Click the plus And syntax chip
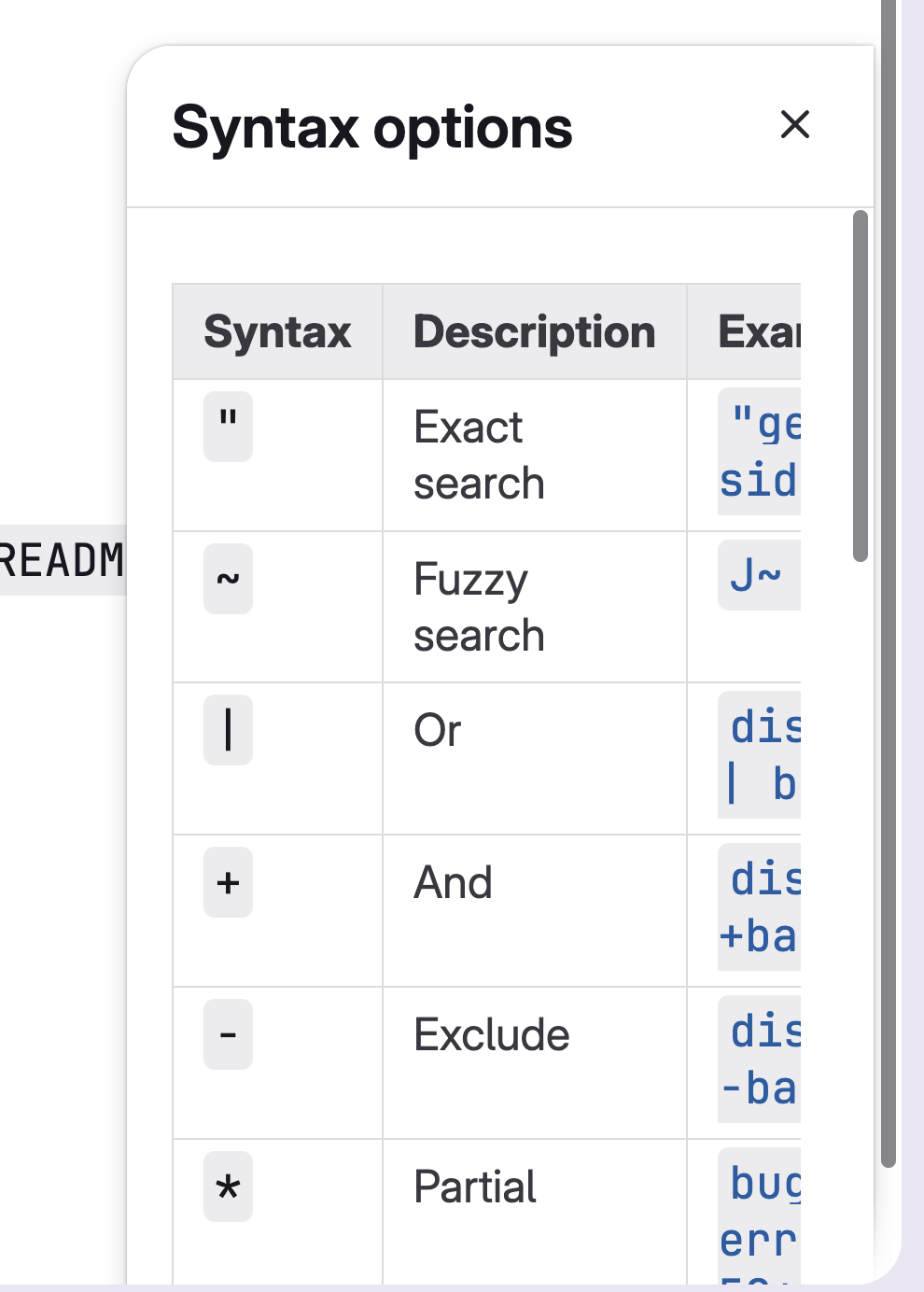 coord(228,882)
